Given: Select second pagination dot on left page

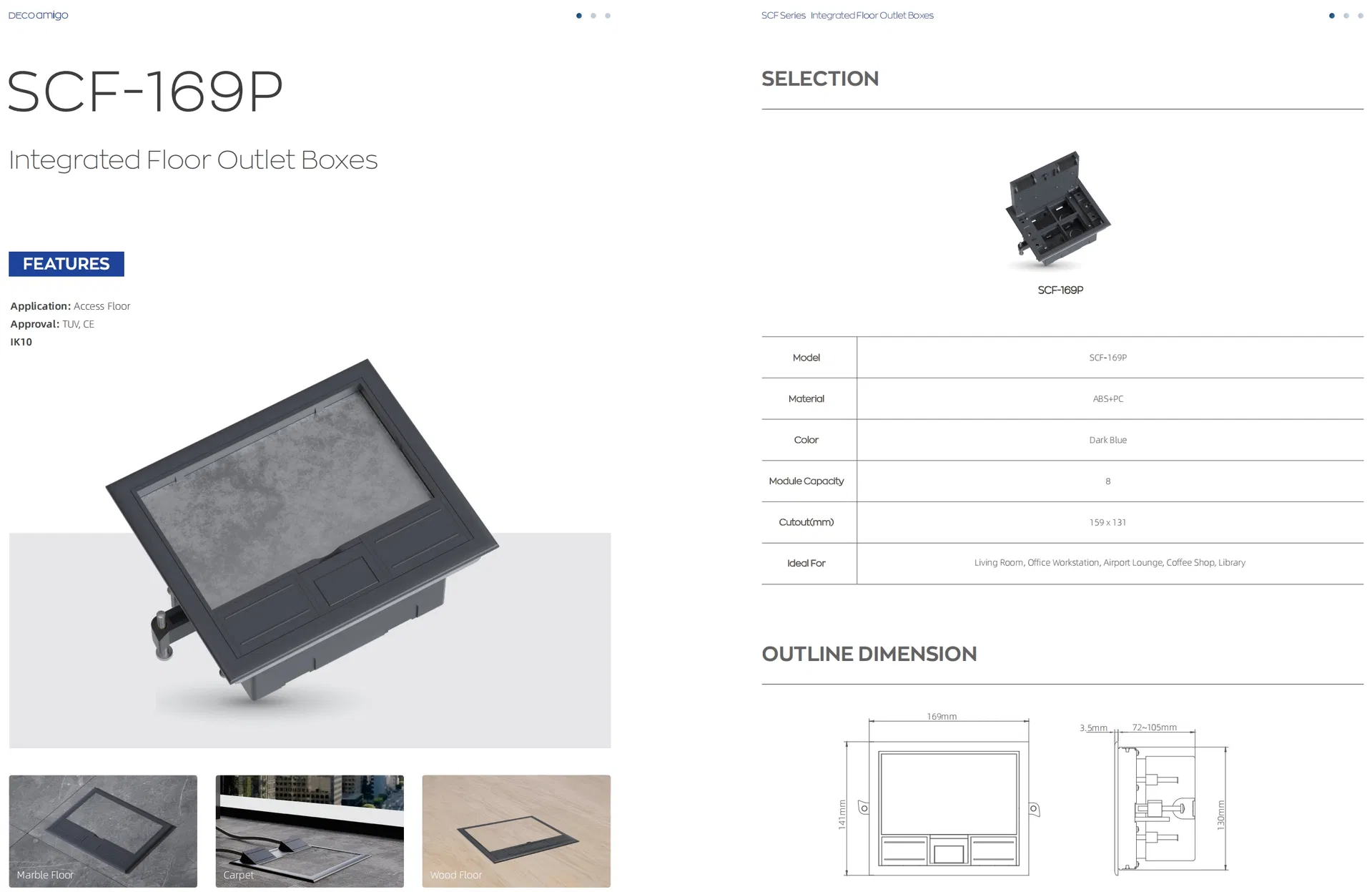Looking at the screenshot, I should (593, 16).
